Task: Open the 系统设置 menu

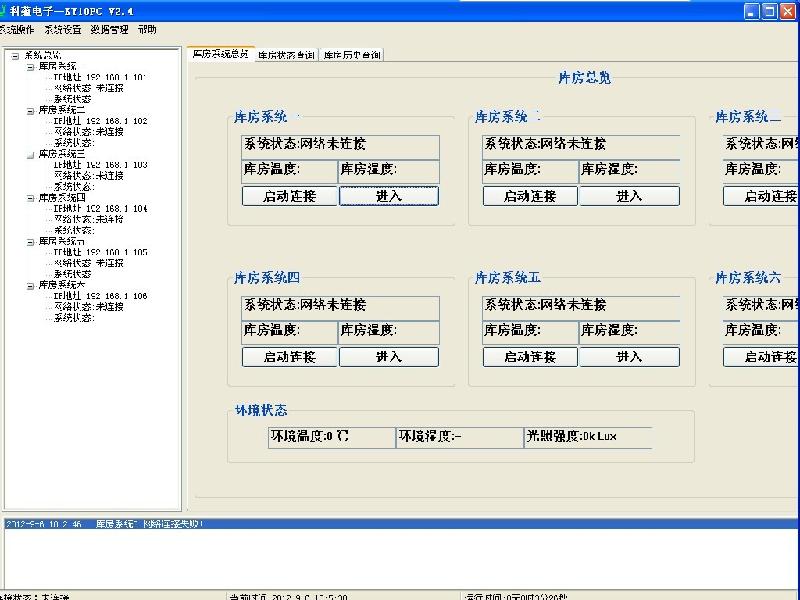Action: click(x=63, y=30)
